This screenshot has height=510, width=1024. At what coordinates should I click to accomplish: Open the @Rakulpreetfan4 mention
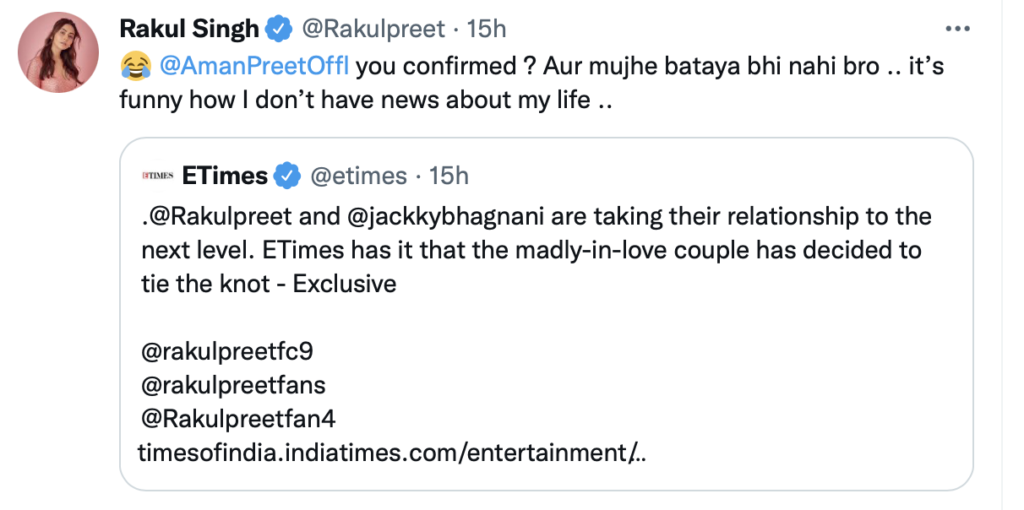[237, 418]
